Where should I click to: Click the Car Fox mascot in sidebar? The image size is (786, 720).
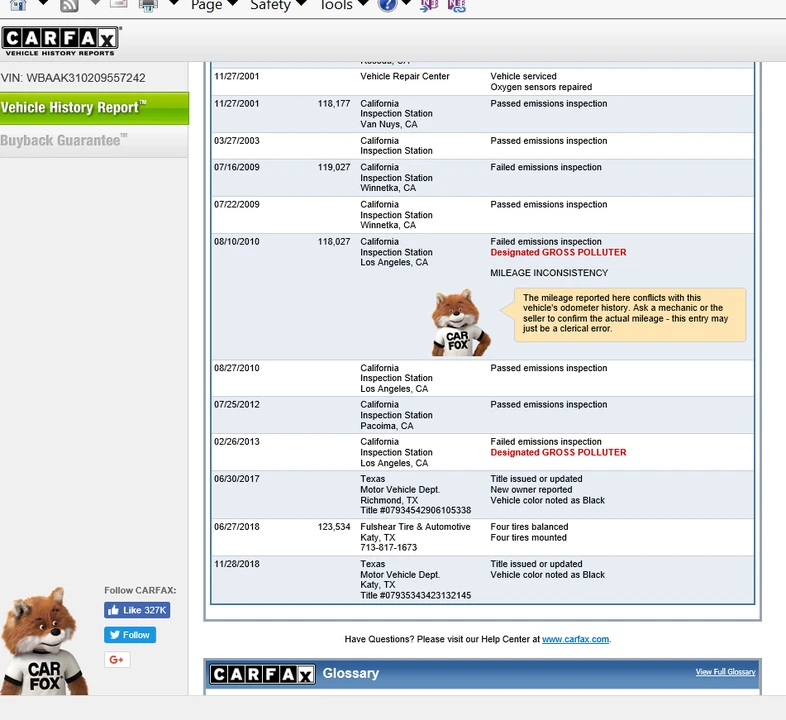point(44,642)
